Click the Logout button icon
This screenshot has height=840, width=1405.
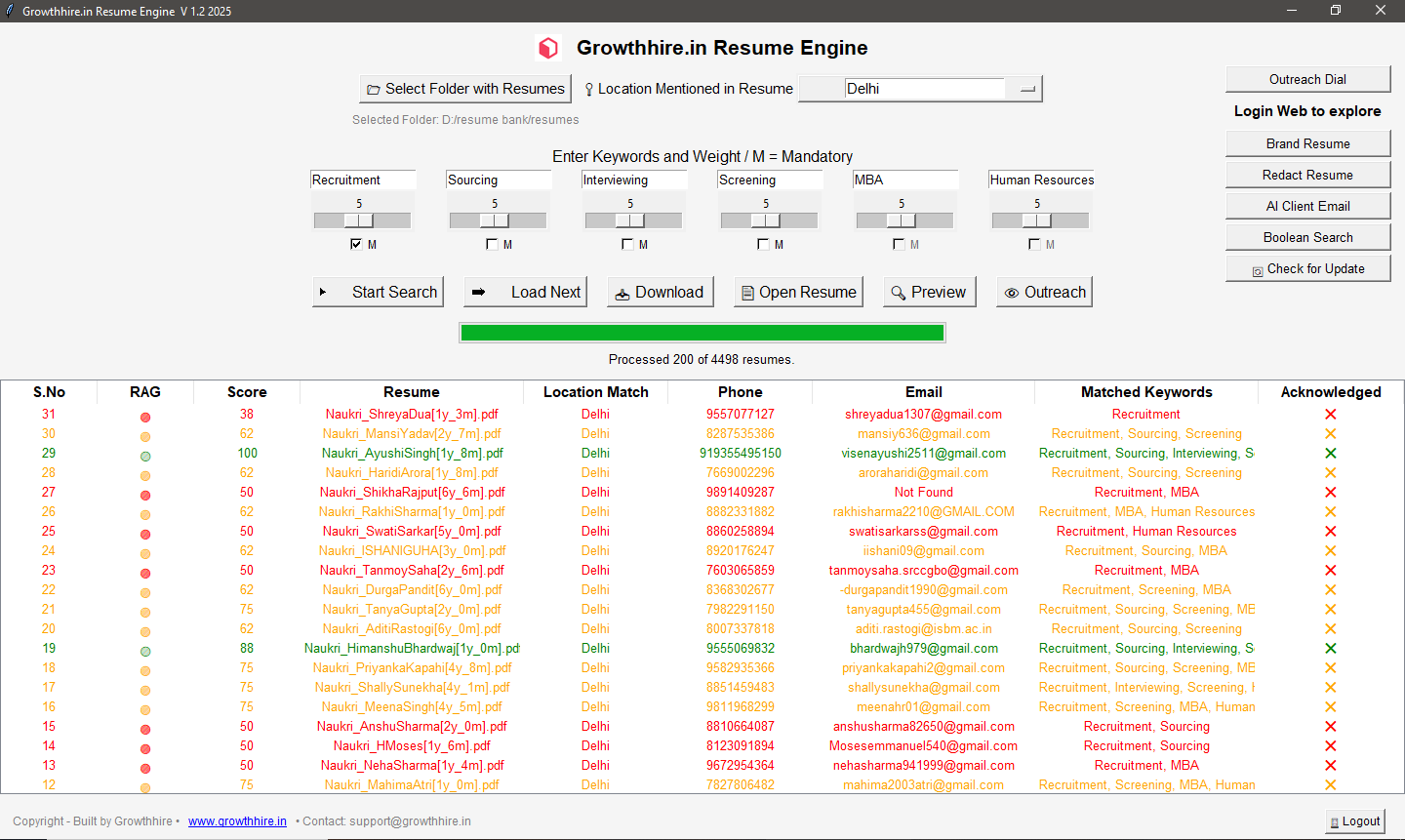(1334, 822)
